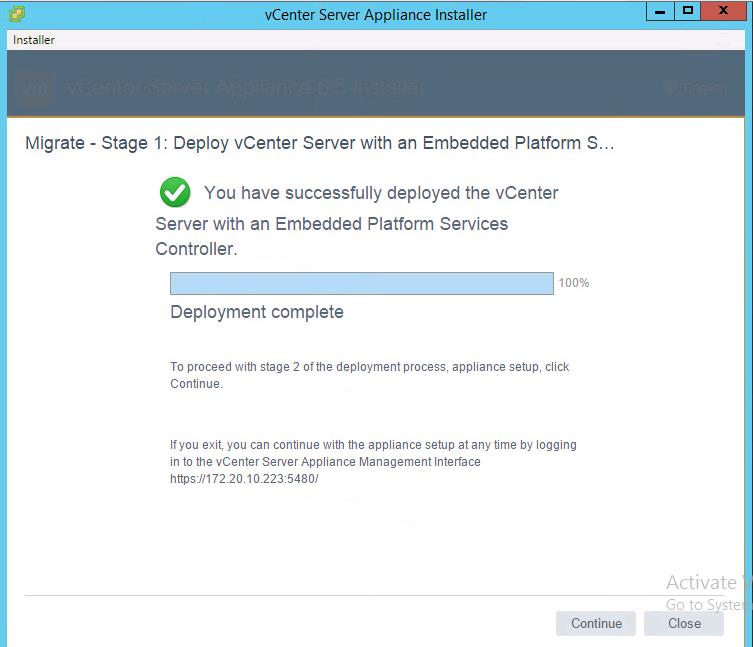
Task: Click the 'Migrate - Stage 1' heading
Action: [x=319, y=143]
